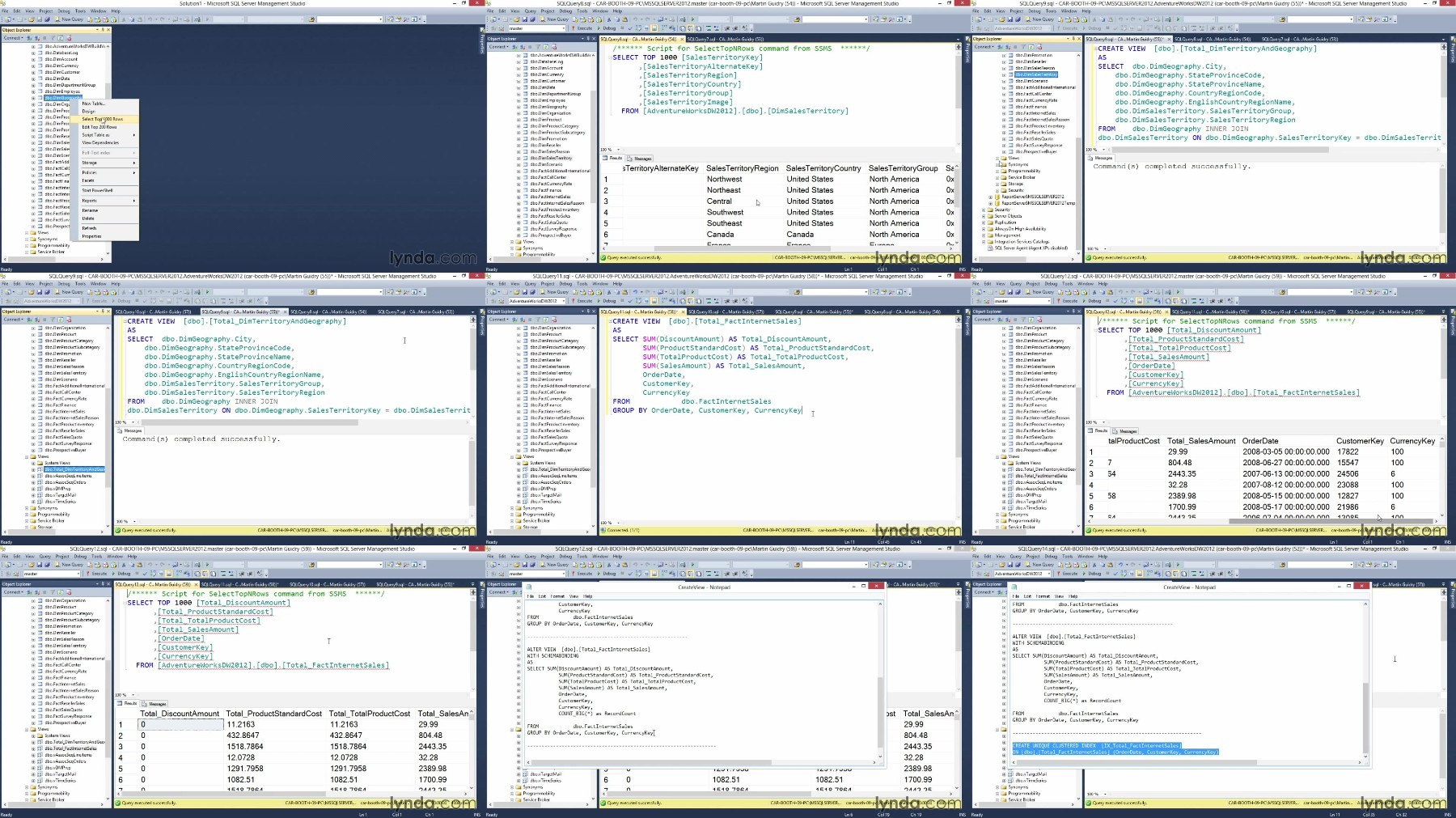Click Save icon in SQLQuery8.sql window toolbar

[x=525, y=19]
